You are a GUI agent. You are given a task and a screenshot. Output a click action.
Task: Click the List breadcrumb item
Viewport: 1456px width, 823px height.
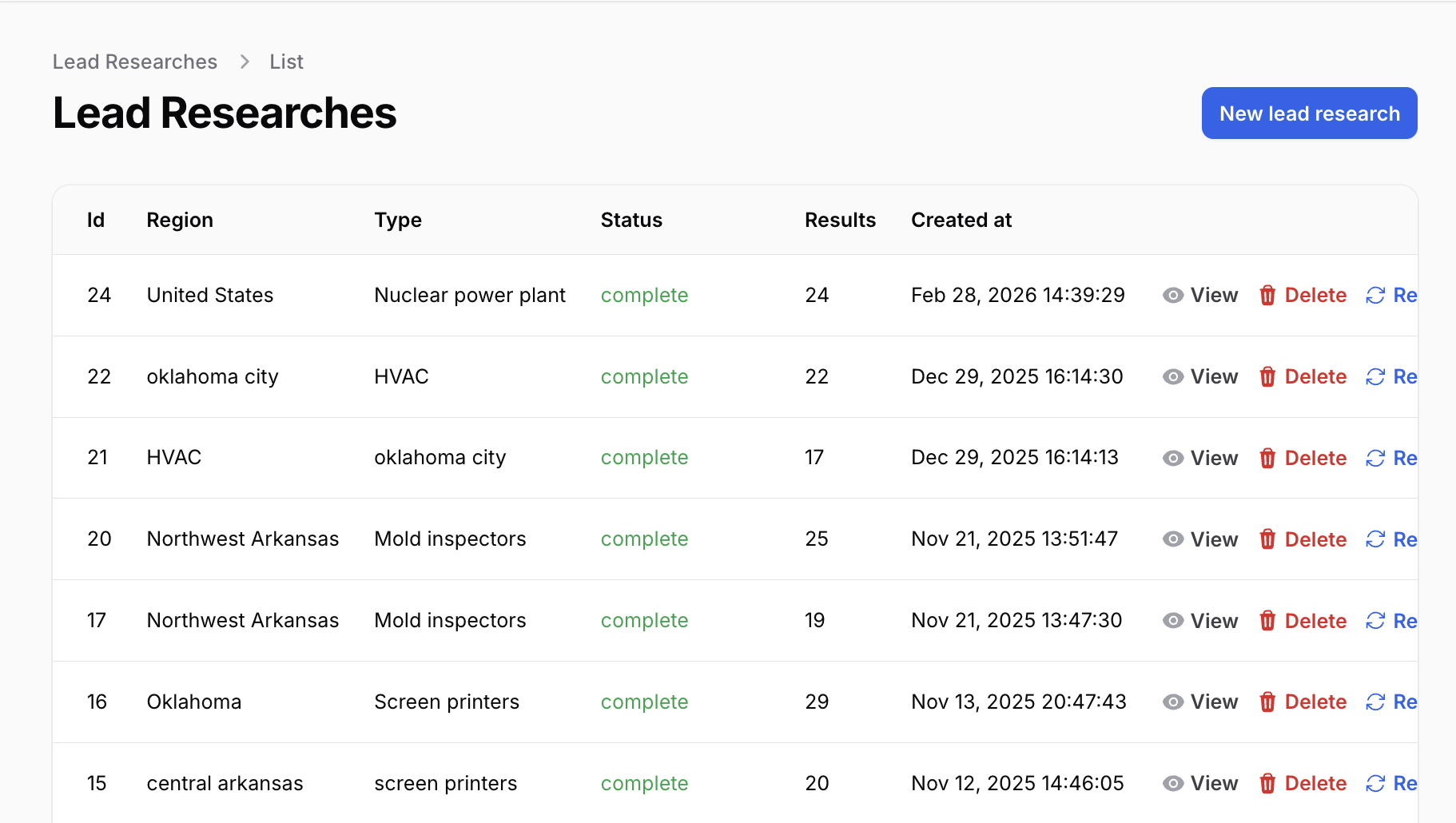point(286,62)
